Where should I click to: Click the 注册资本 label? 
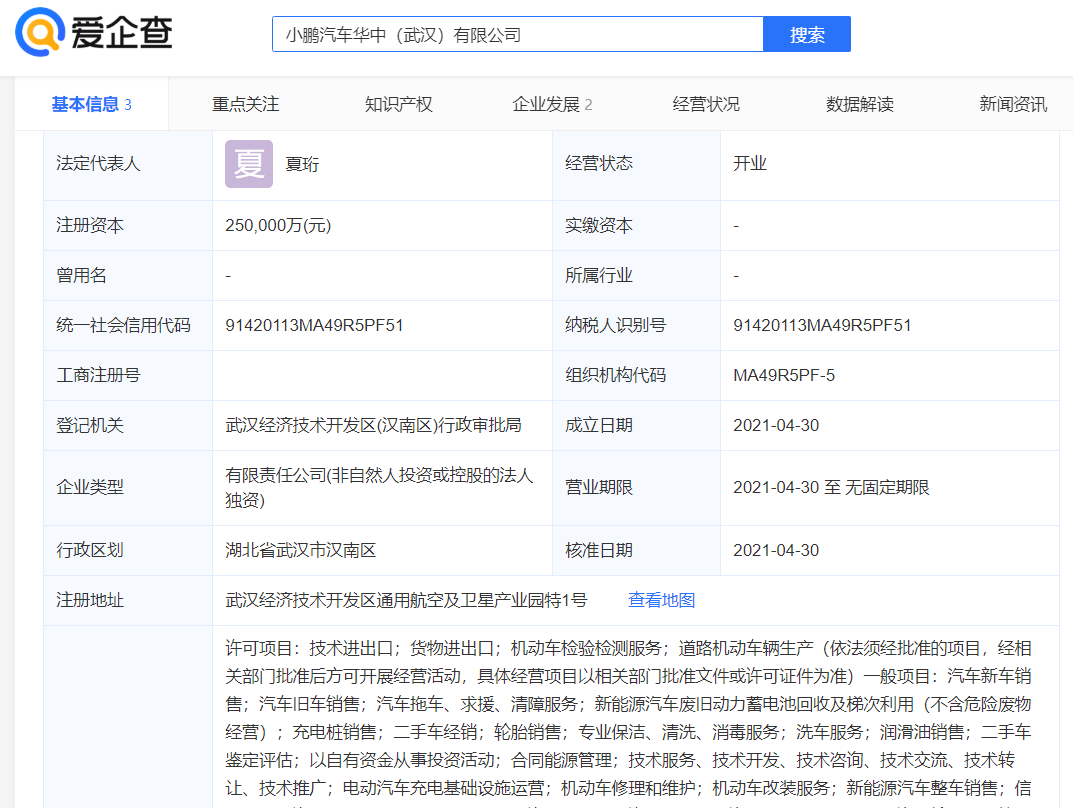point(90,225)
